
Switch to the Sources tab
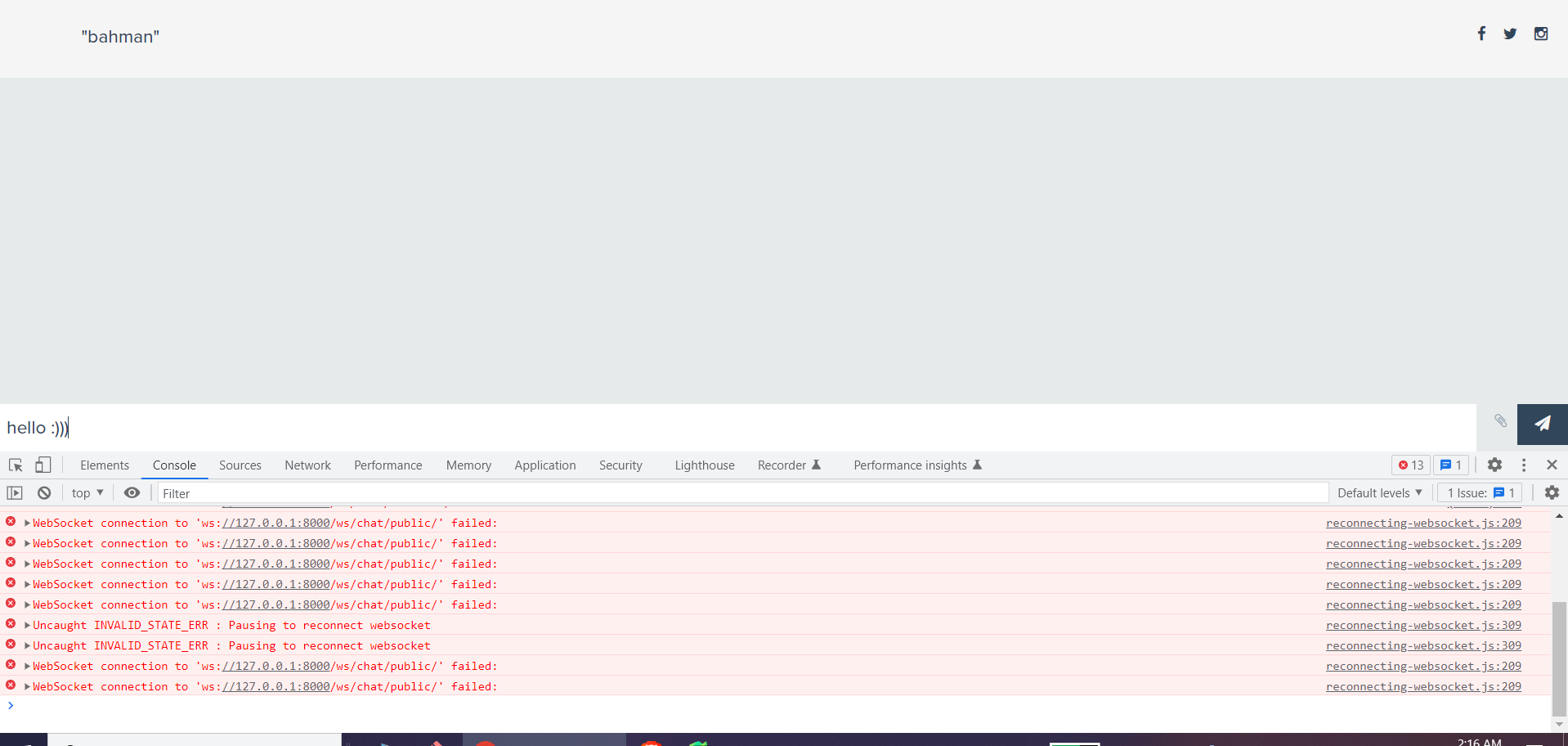coord(240,465)
